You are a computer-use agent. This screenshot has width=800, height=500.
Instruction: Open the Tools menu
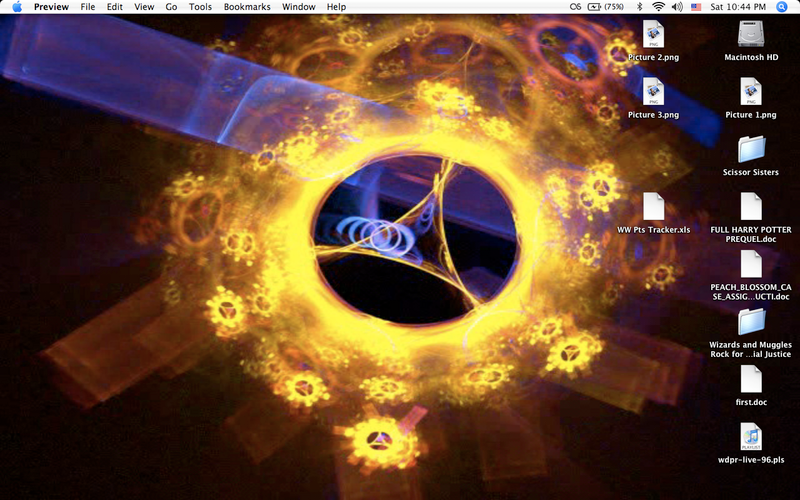pyautogui.click(x=200, y=7)
